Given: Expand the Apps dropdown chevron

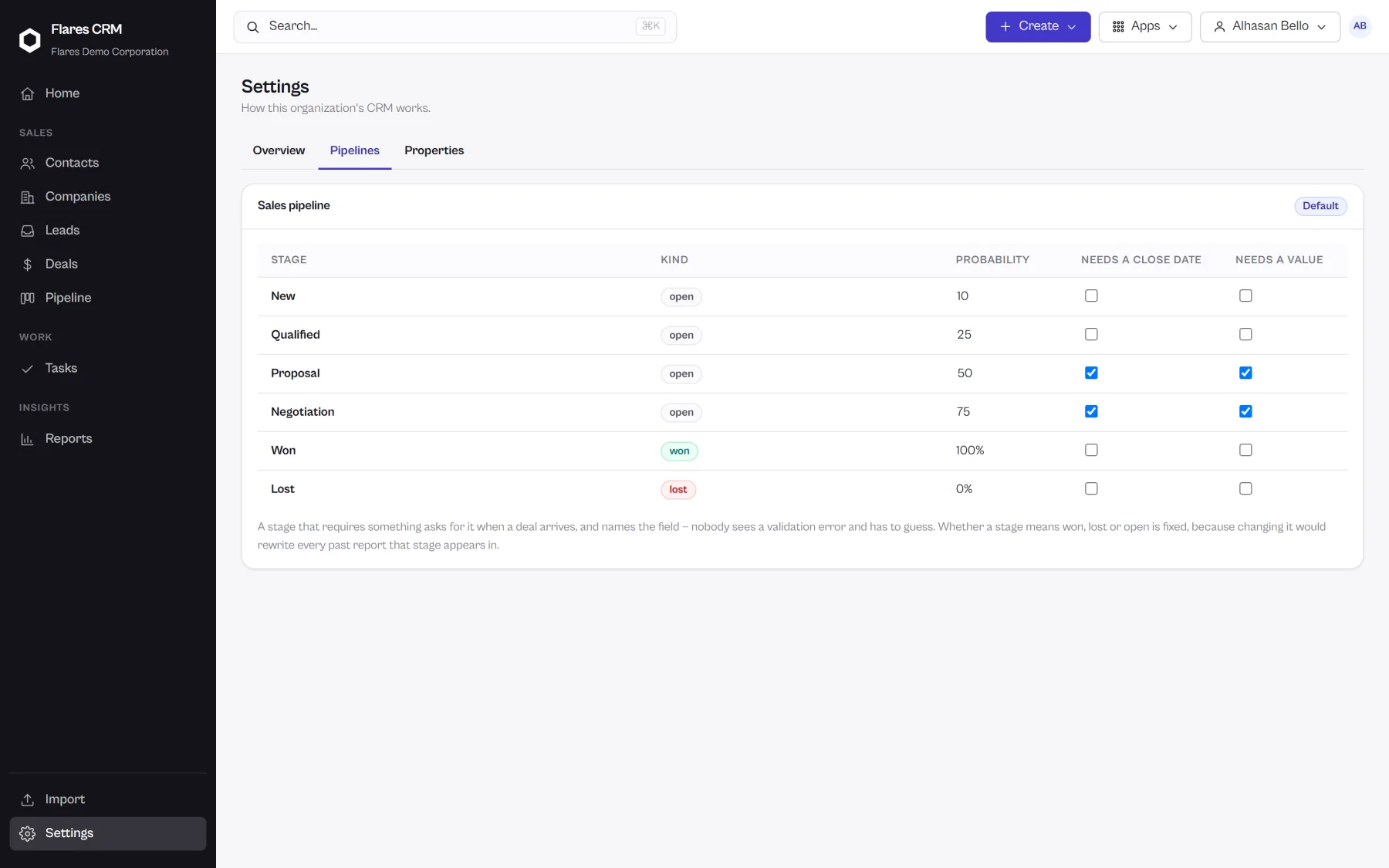Looking at the screenshot, I should click(x=1173, y=27).
